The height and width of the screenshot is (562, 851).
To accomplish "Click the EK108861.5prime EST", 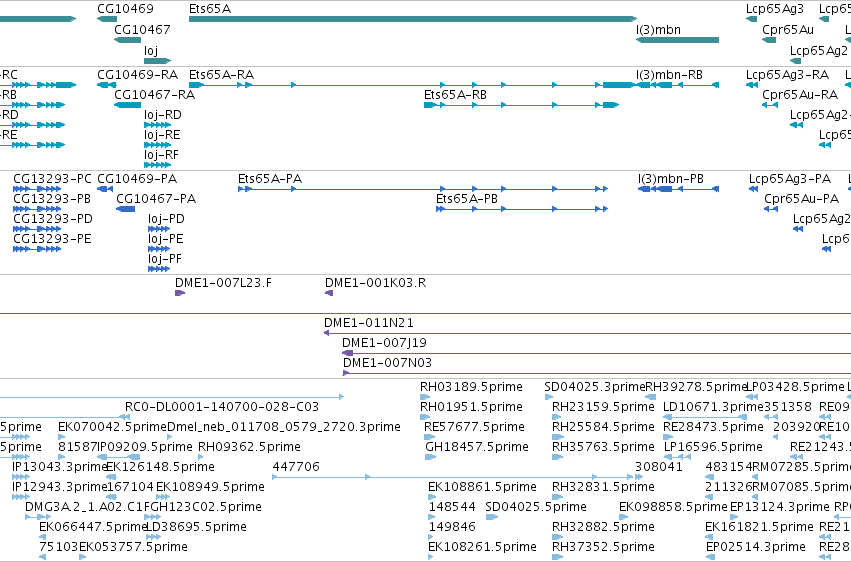I will pos(431,497).
